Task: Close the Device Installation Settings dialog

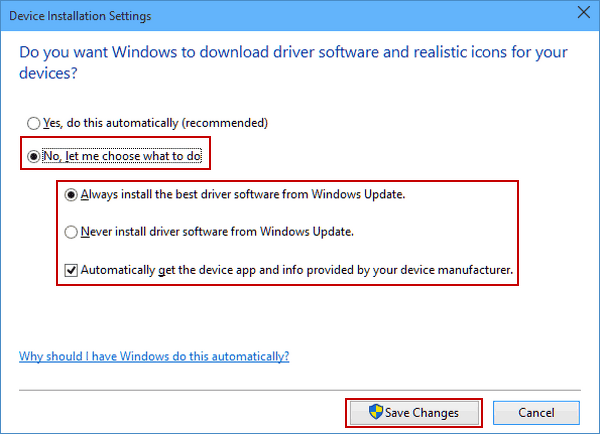Action: [579, 13]
